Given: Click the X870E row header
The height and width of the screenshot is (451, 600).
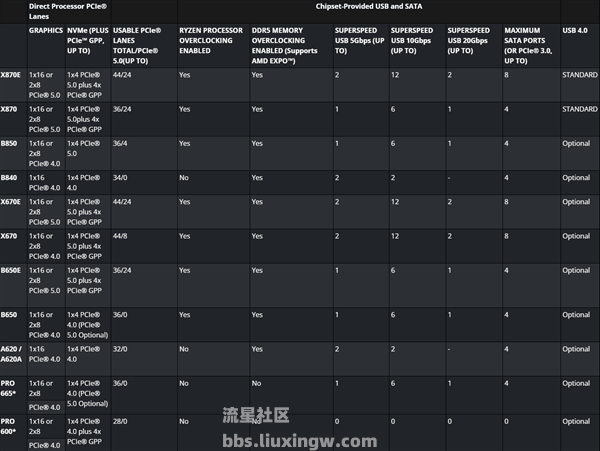Looking at the screenshot, I should point(11,75).
